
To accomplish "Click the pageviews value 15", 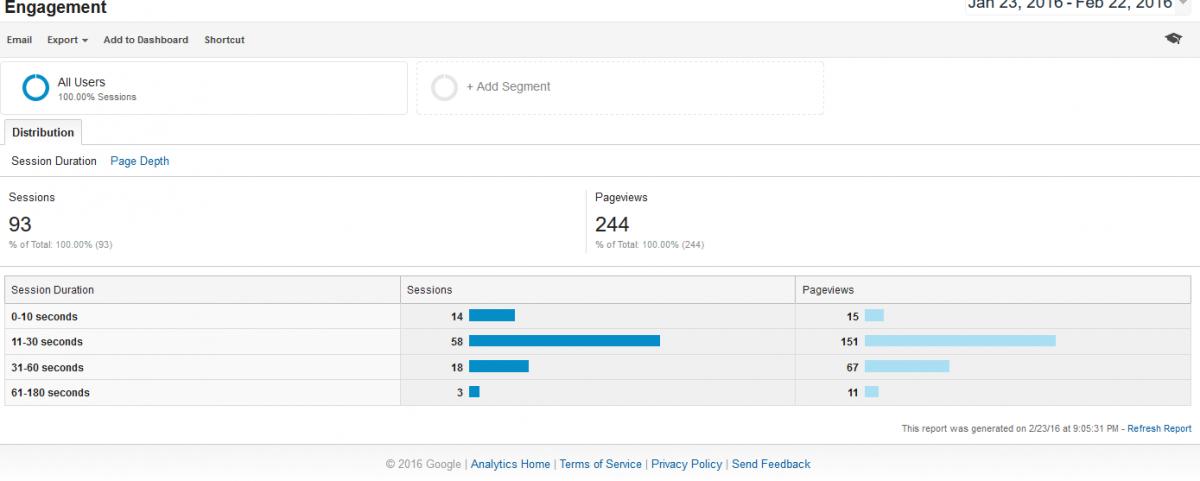I will click(853, 316).
